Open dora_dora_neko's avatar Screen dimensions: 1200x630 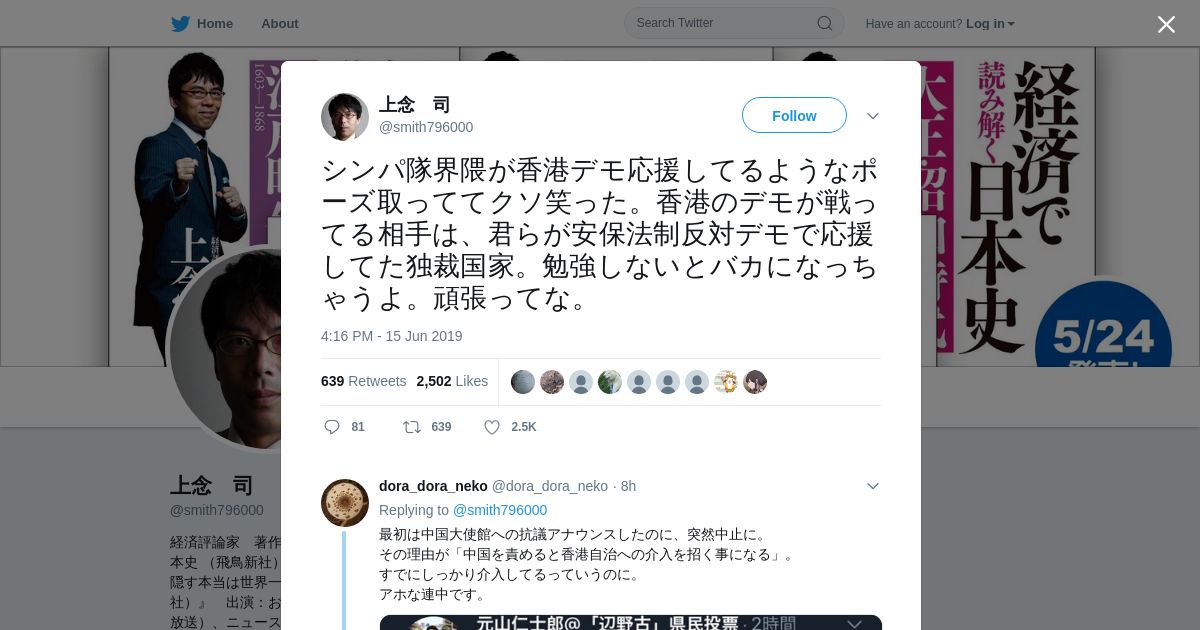point(345,503)
